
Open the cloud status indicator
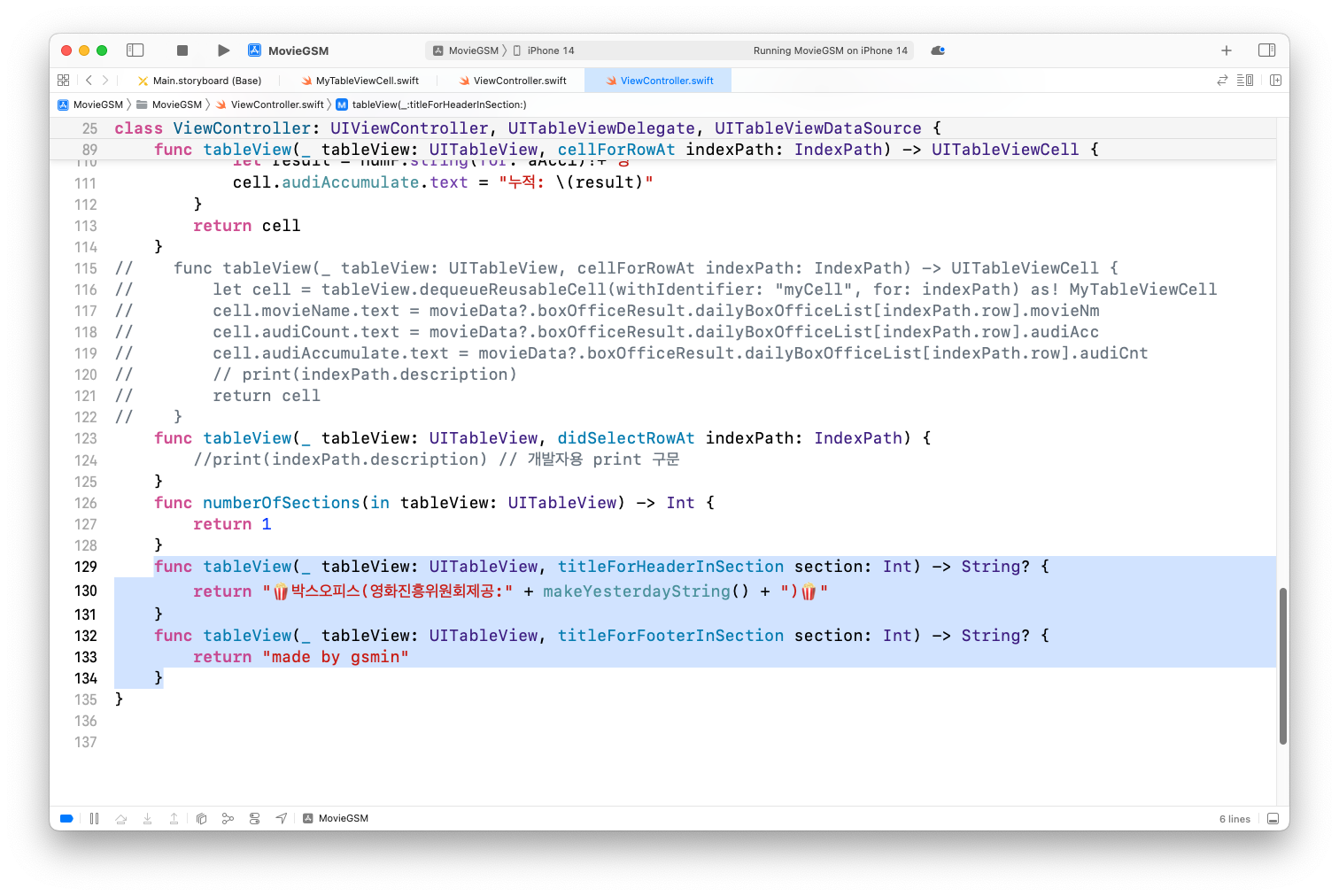point(938,50)
